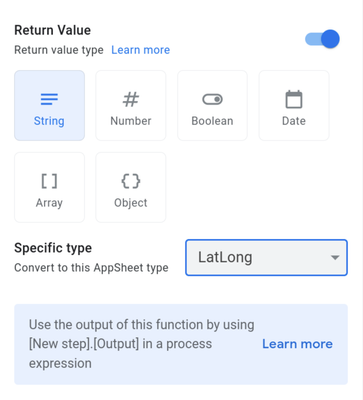This screenshot has width=363, height=400.
Task: Choose the Array square brackets icon
Action: 49,181
